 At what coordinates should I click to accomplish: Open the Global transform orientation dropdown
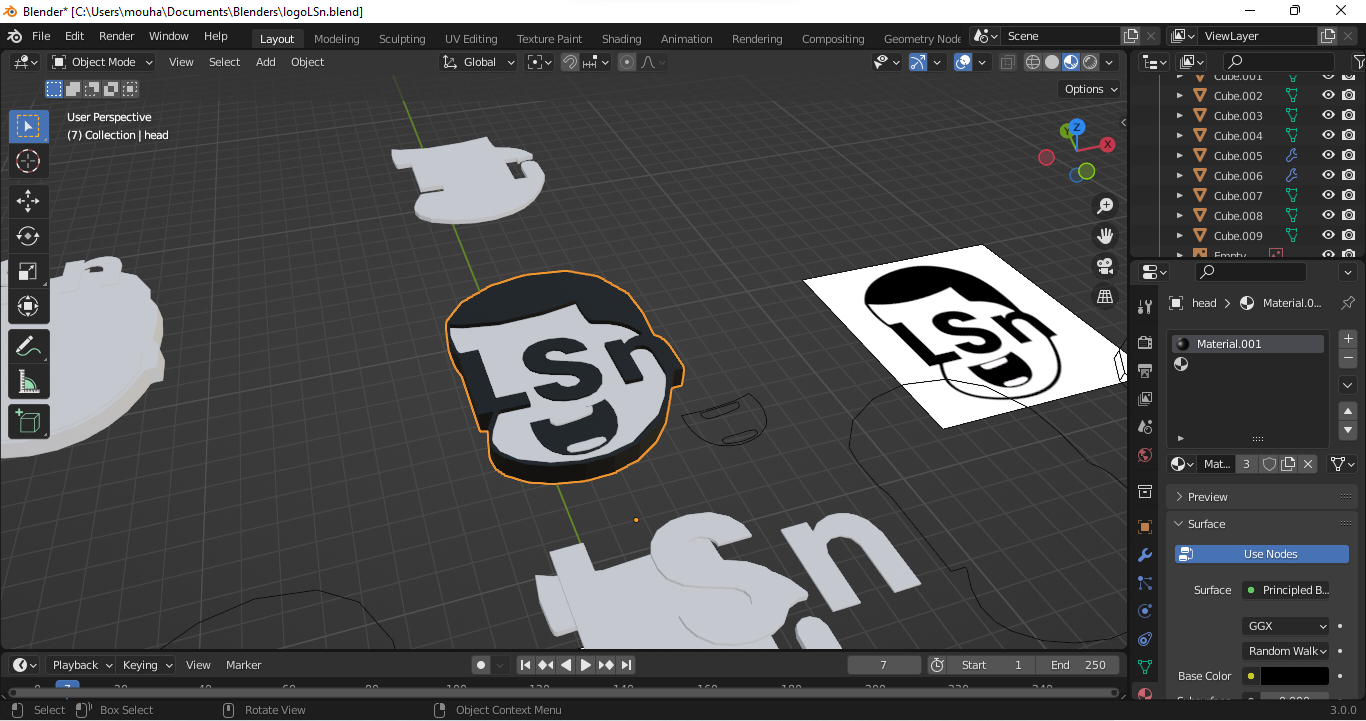479,62
